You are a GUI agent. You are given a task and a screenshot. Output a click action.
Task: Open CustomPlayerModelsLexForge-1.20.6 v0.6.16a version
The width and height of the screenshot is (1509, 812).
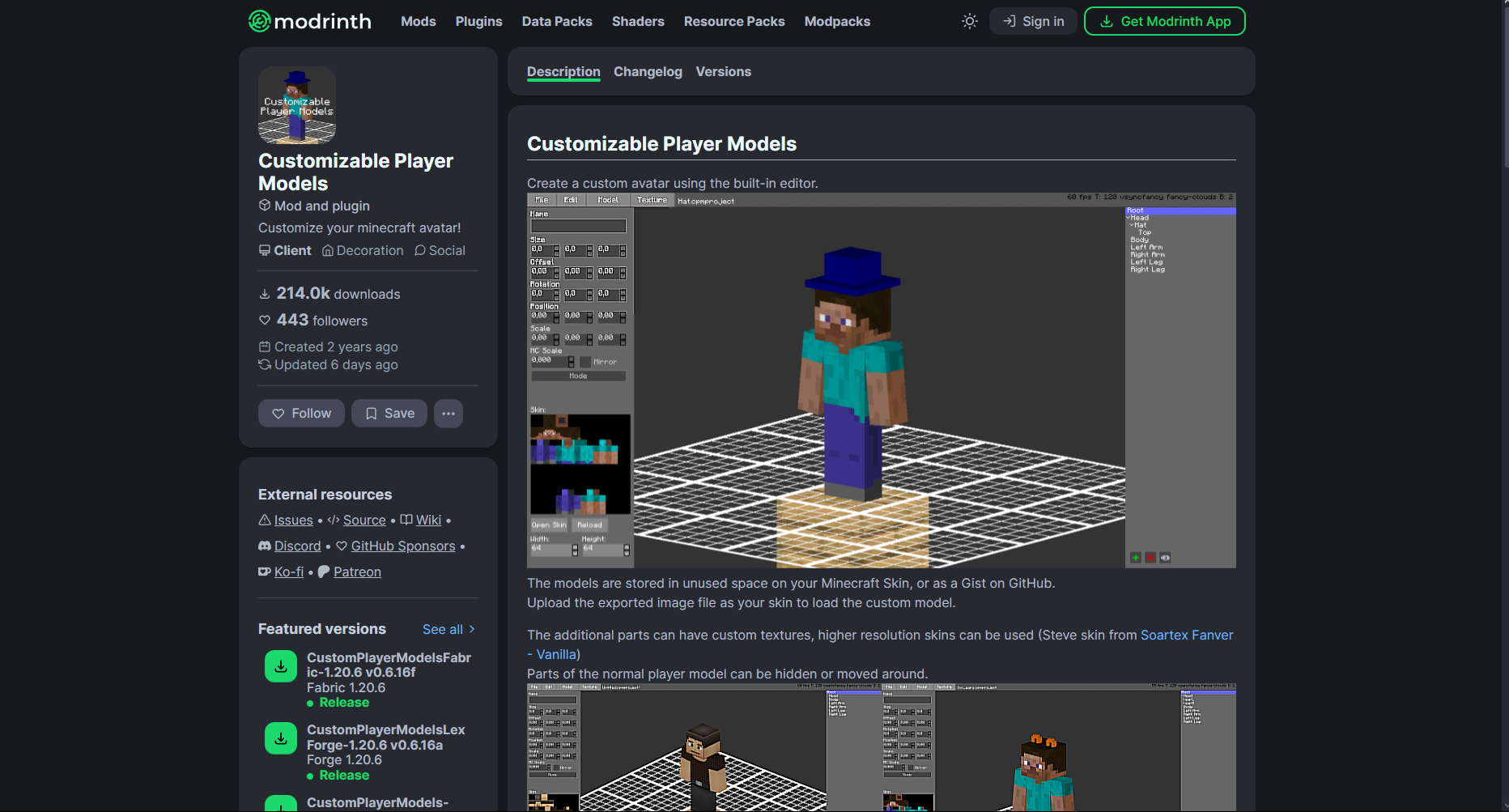(385, 738)
